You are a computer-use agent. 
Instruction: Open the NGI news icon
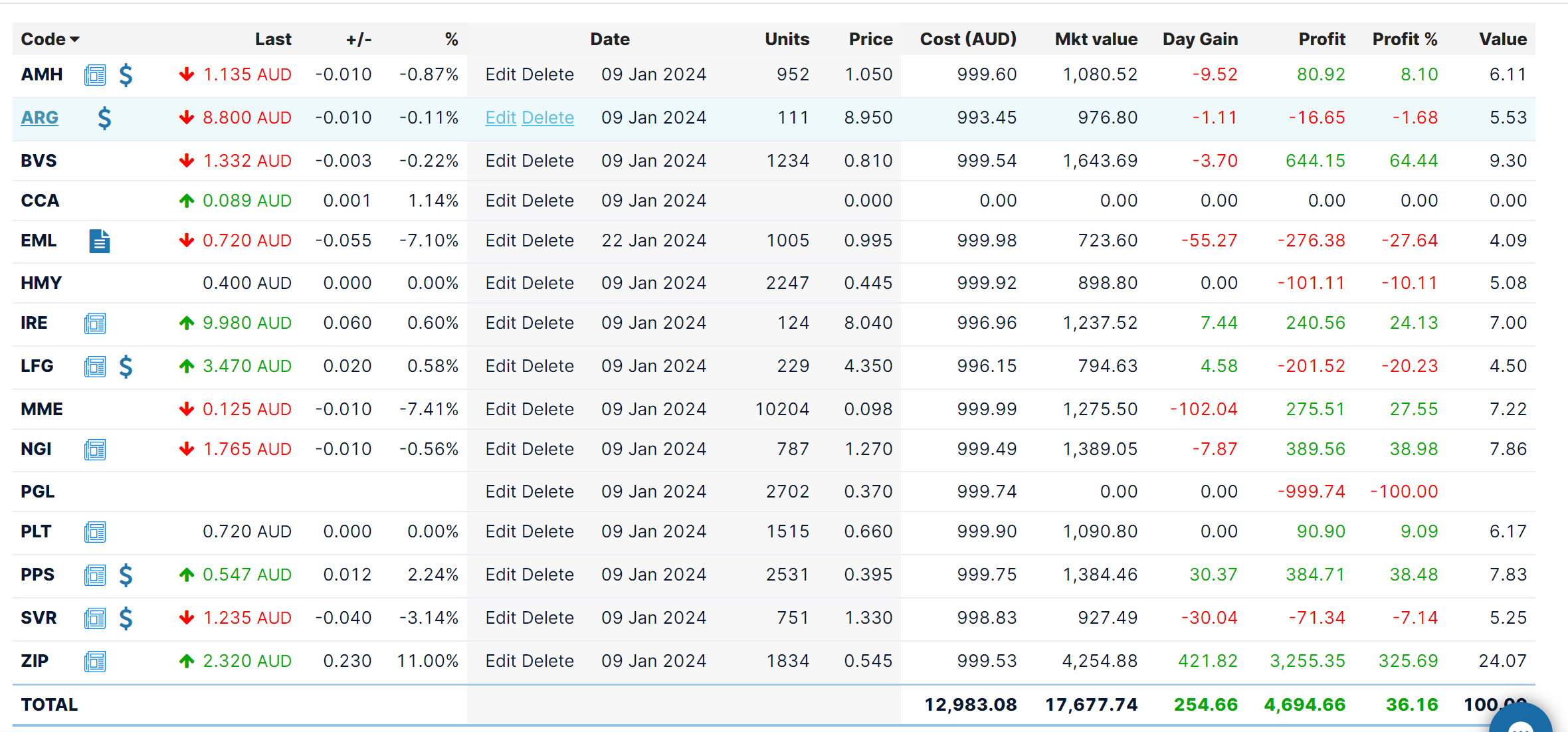point(95,450)
